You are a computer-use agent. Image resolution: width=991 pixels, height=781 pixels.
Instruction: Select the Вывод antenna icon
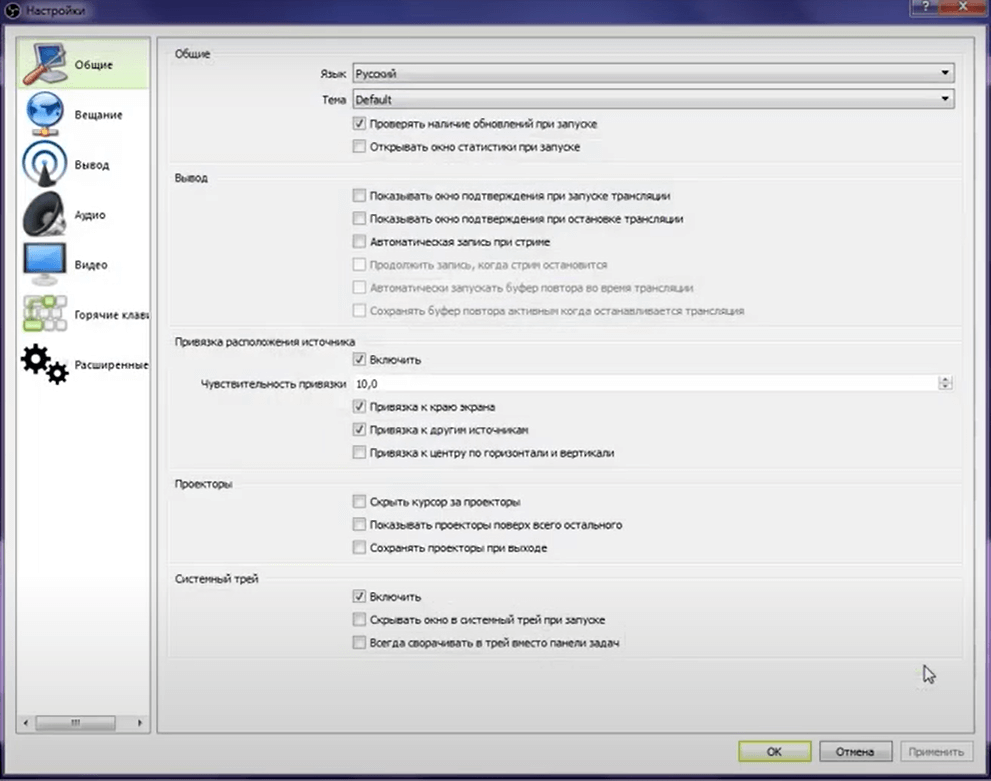click(x=43, y=164)
